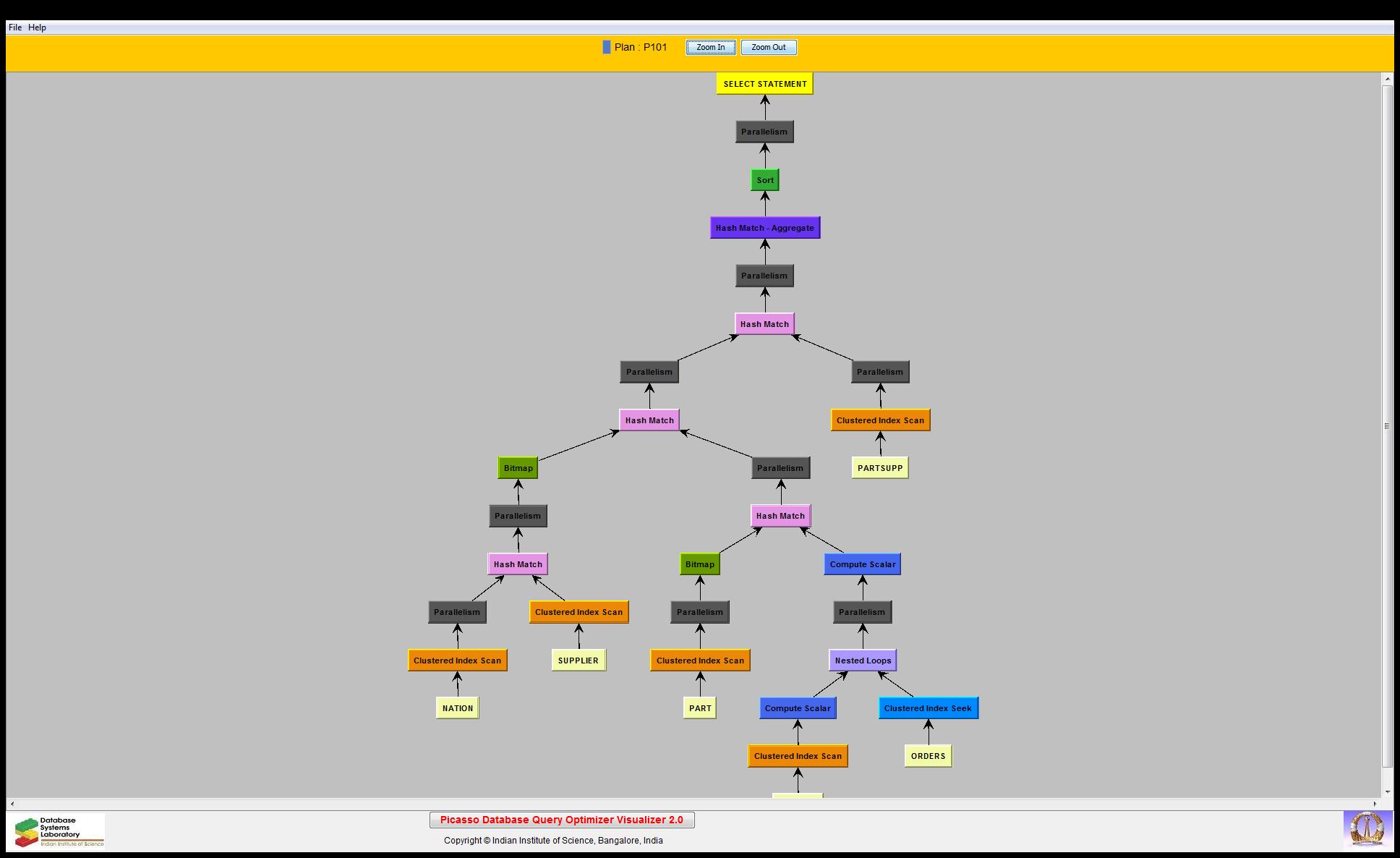This screenshot has height=858, width=1400.
Task: Select the Clustered Index Seek node
Action: tap(928, 708)
